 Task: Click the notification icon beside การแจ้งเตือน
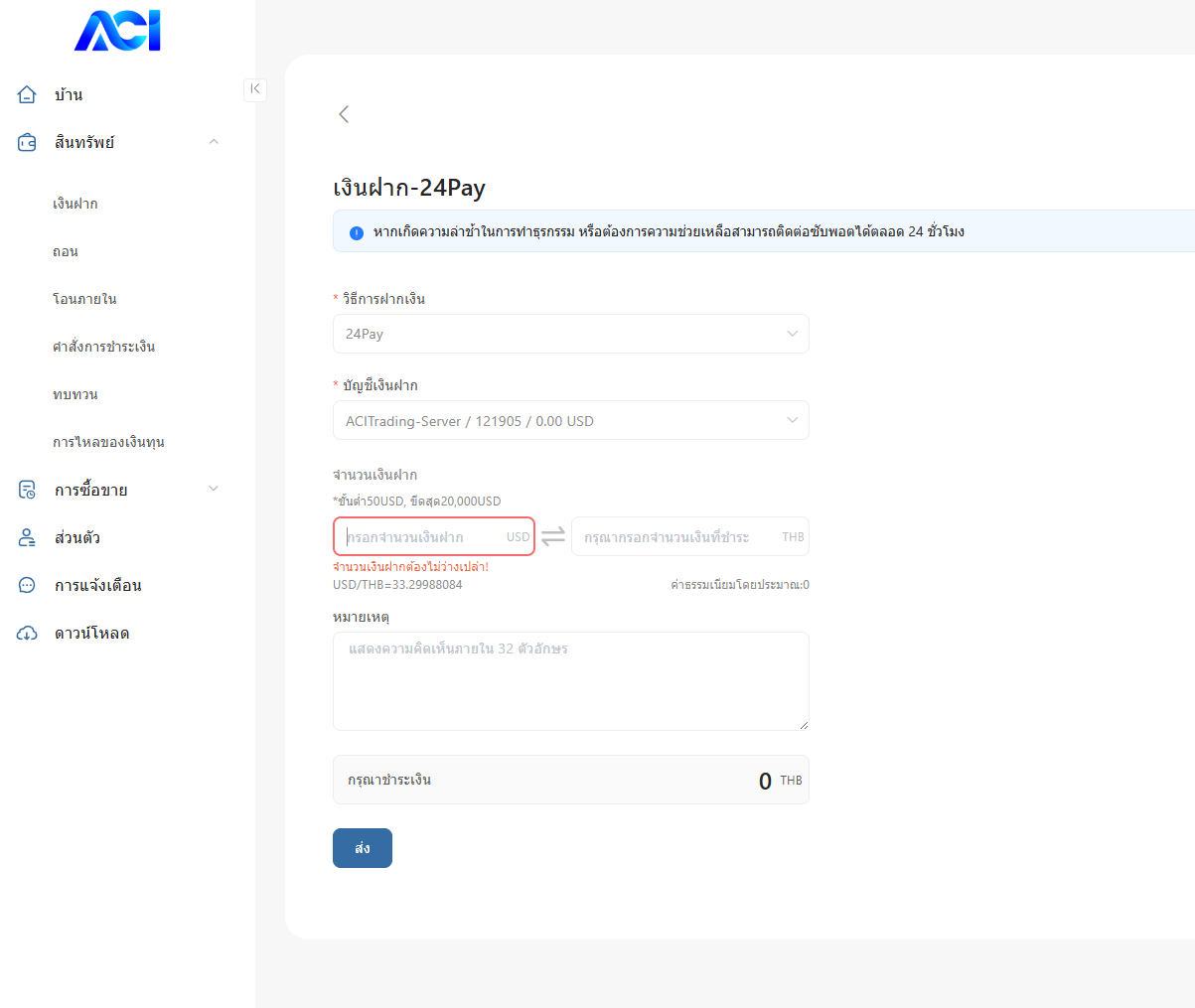(x=27, y=585)
